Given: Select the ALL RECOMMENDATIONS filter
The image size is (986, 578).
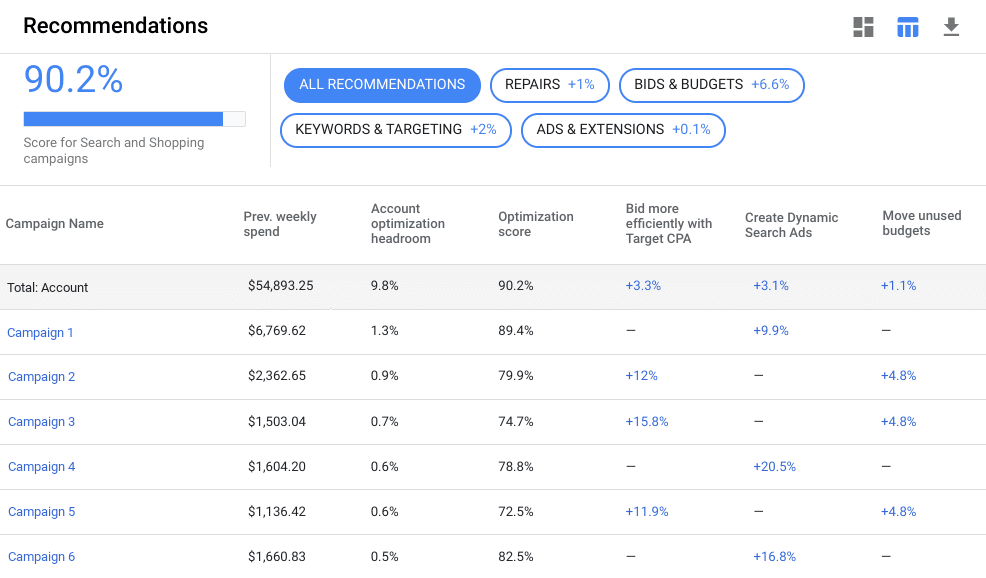Looking at the screenshot, I should tap(382, 85).
